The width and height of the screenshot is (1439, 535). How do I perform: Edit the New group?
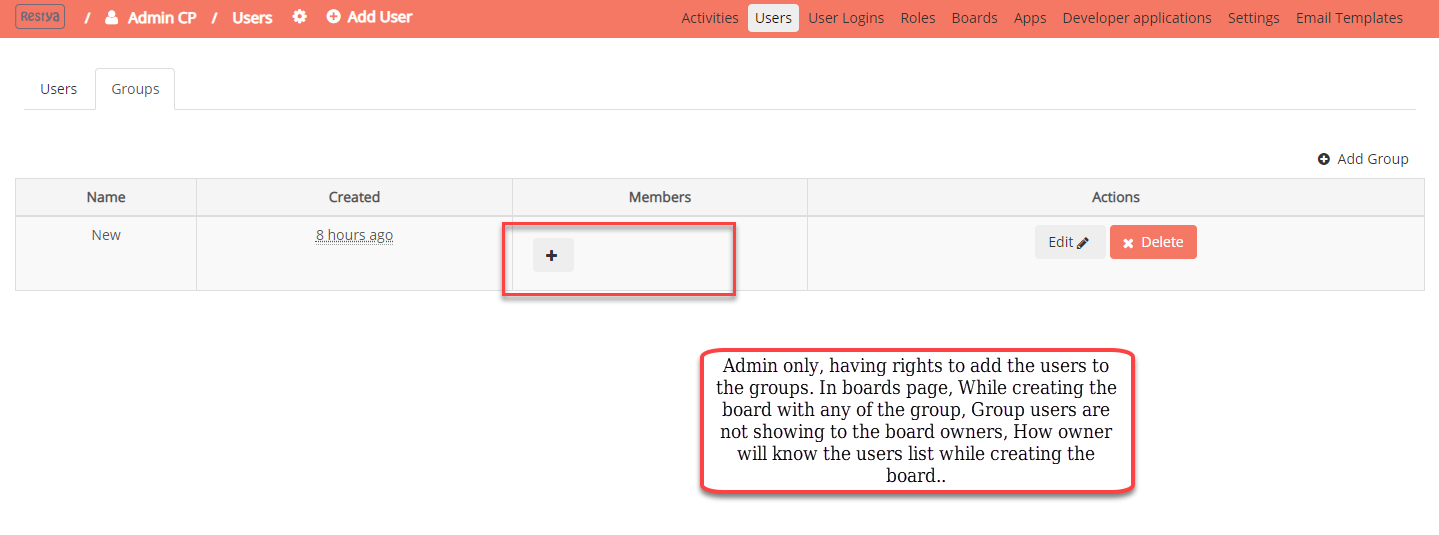[x=1070, y=242]
